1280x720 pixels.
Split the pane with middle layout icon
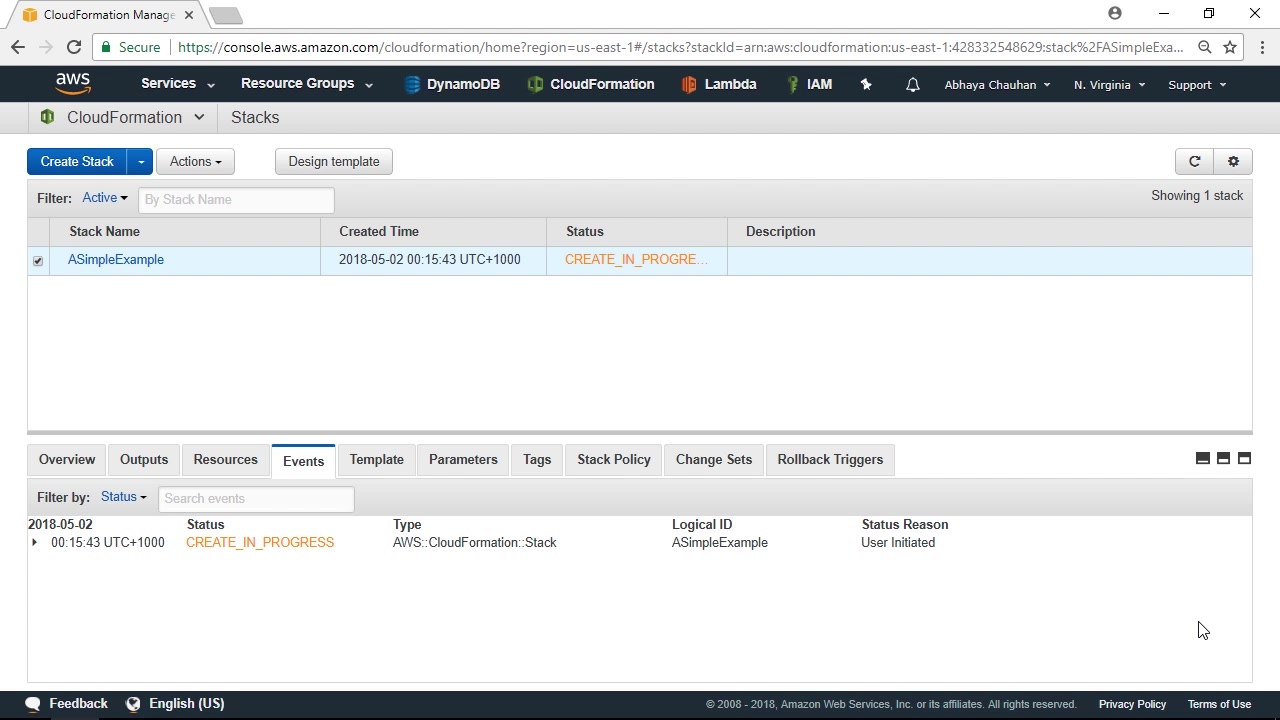[x=1223, y=458]
